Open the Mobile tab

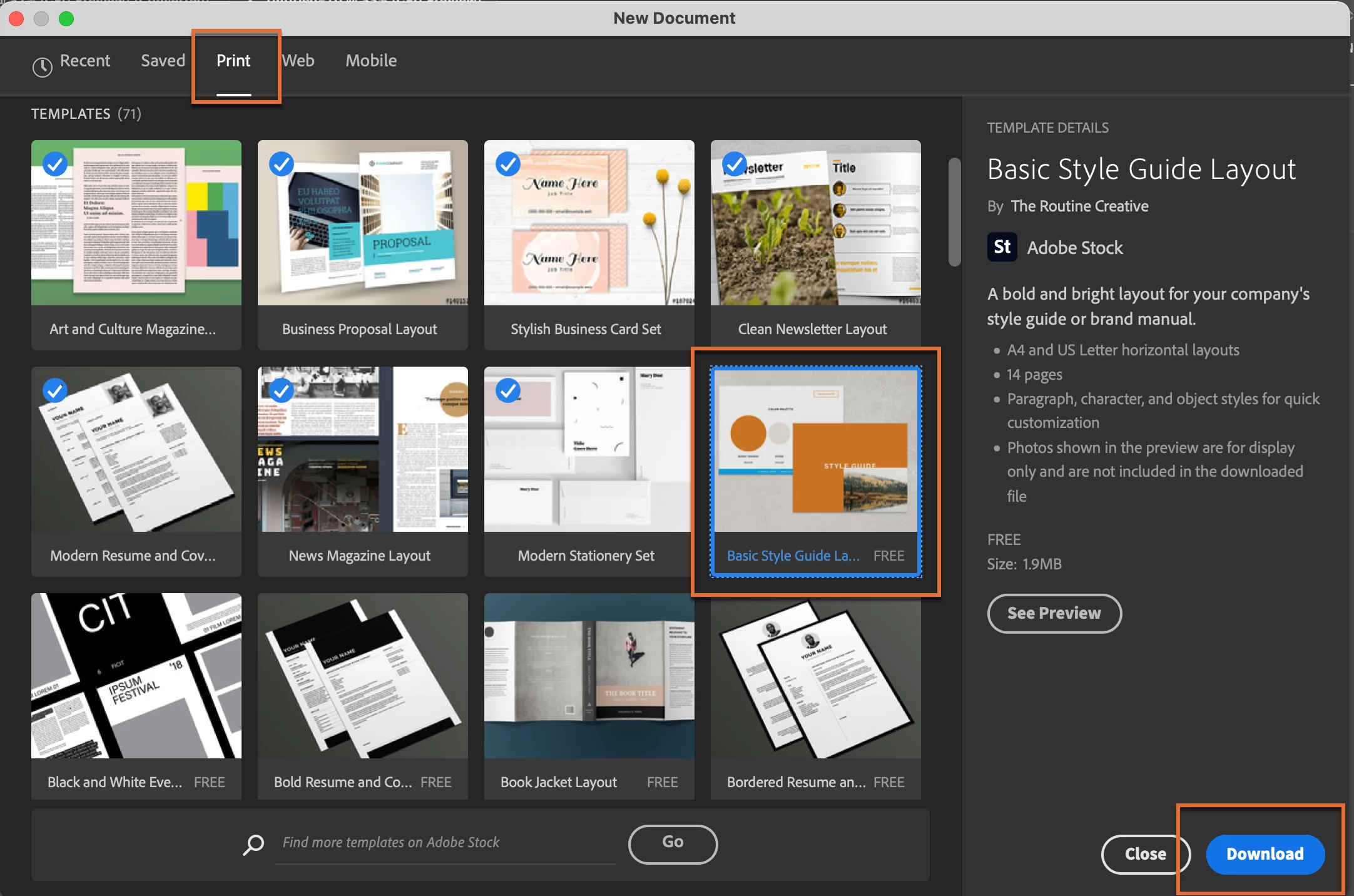tap(371, 61)
